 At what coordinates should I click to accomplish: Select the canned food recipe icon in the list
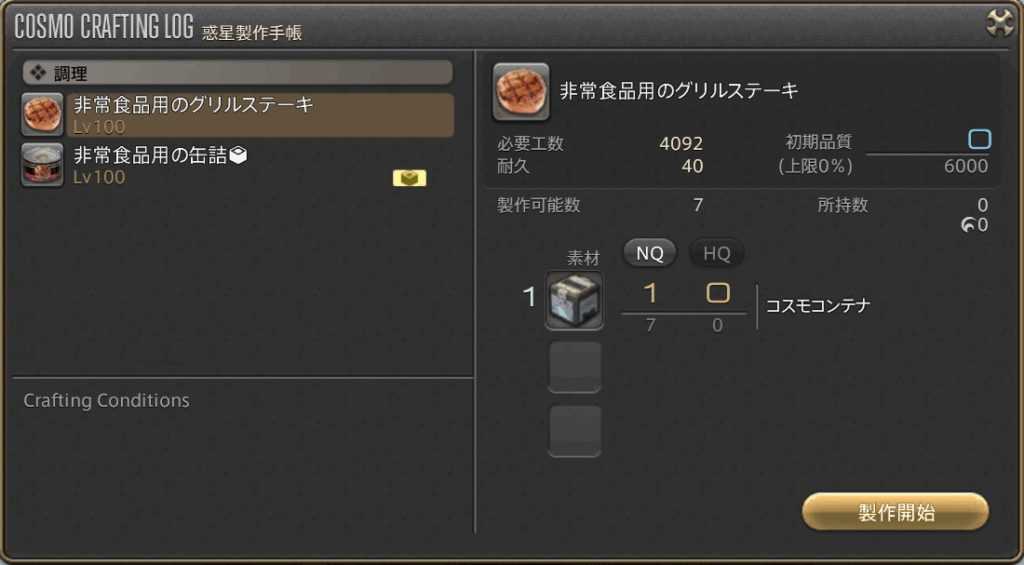tap(42, 165)
